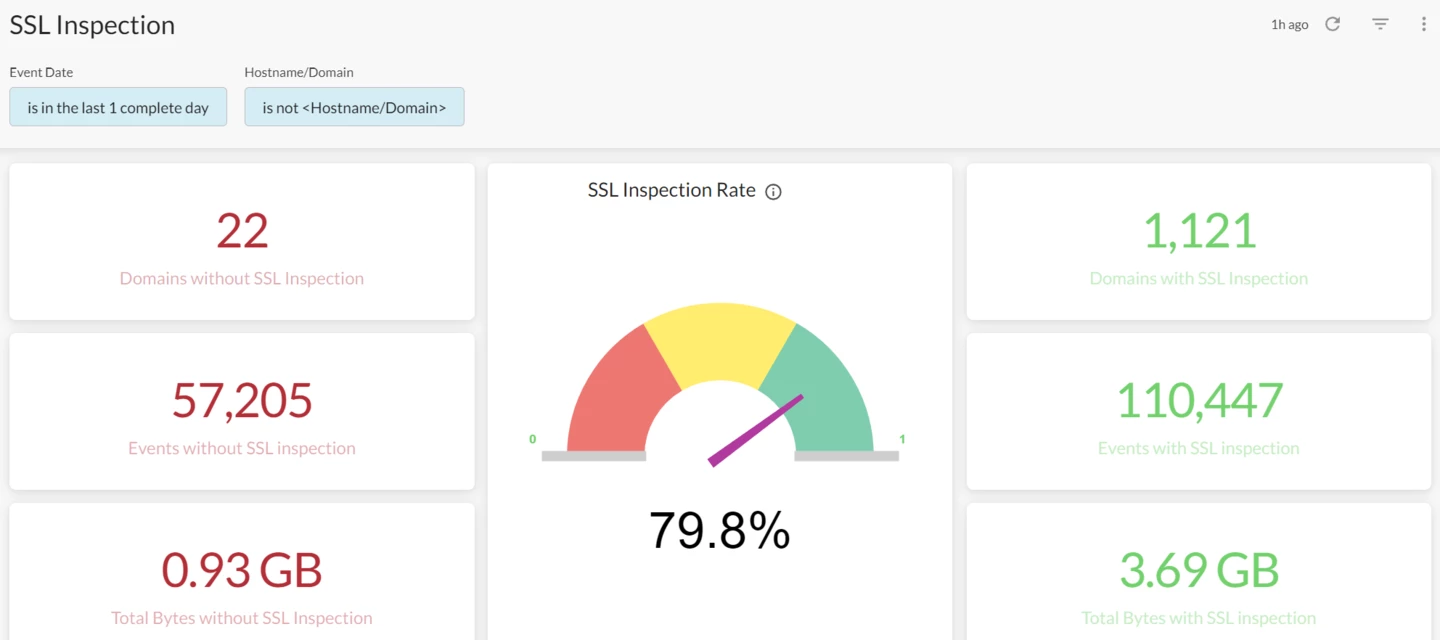Click the SSL Inspection dashboard title
The image size is (1440, 640).
point(92,25)
